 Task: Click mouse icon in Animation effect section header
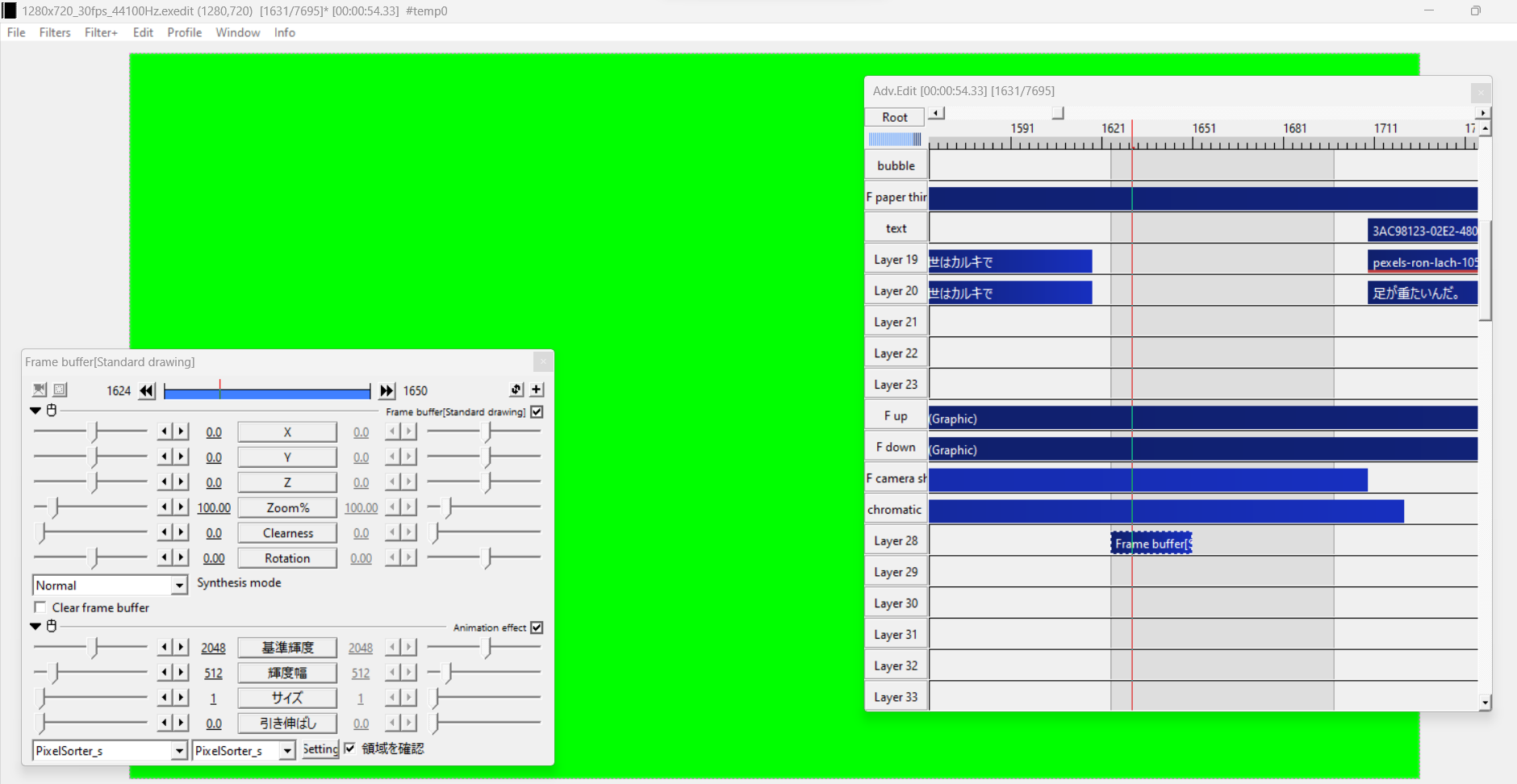[x=52, y=627]
